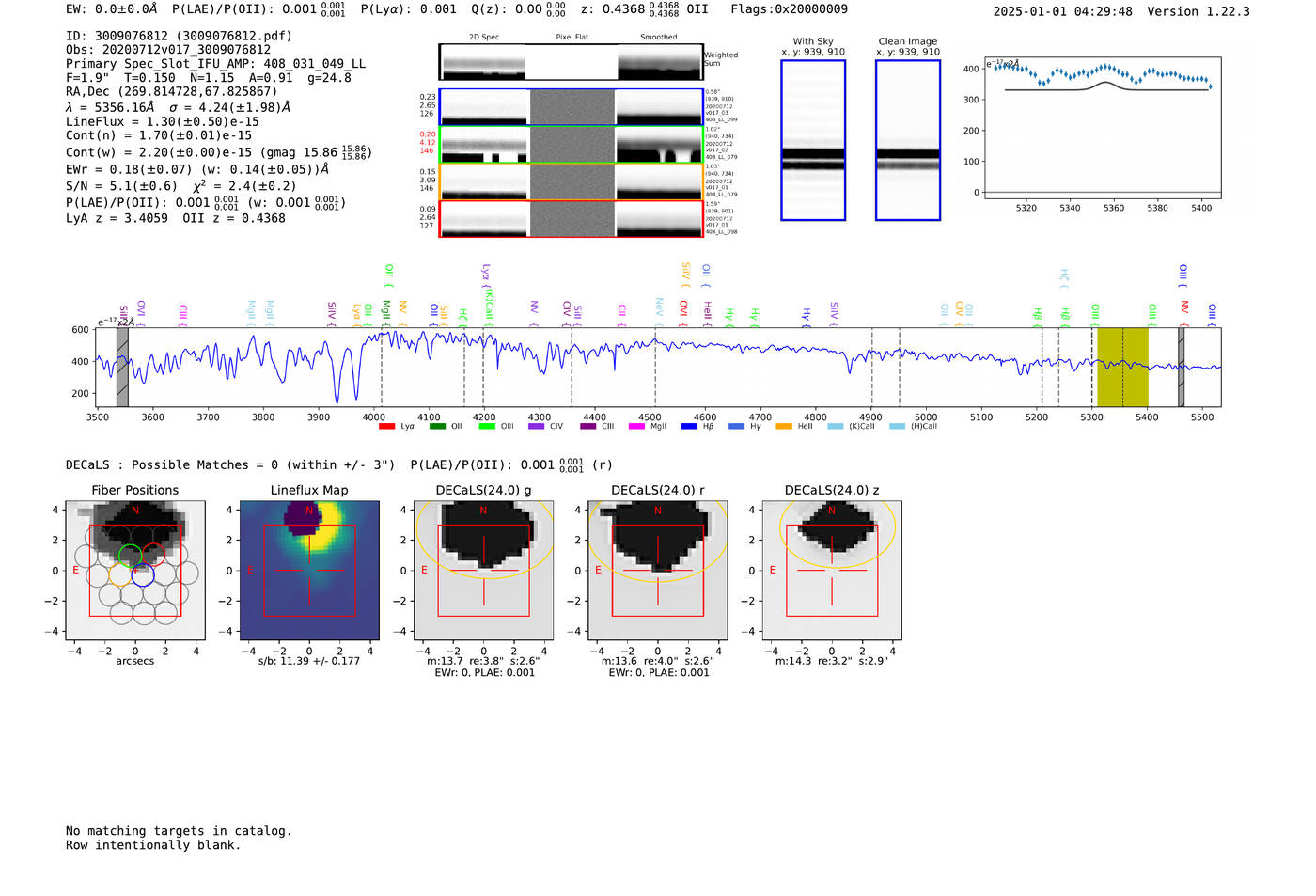This screenshot has height=896, width=1316.
Task: Click the Version 1.22.3 label
Action: pyautogui.click(x=1198, y=11)
